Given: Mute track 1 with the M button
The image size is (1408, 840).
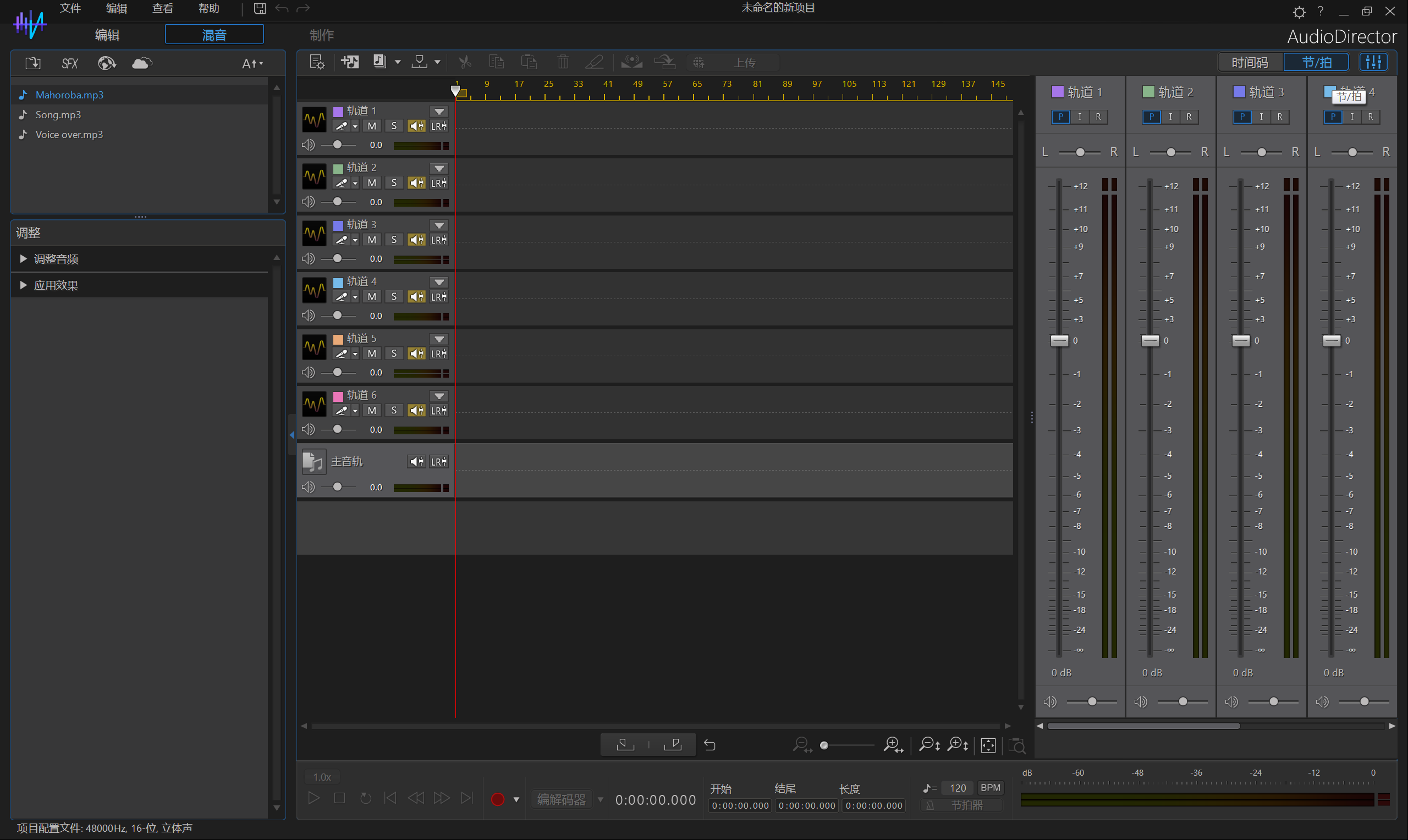Looking at the screenshot, I should click(371, 126).
